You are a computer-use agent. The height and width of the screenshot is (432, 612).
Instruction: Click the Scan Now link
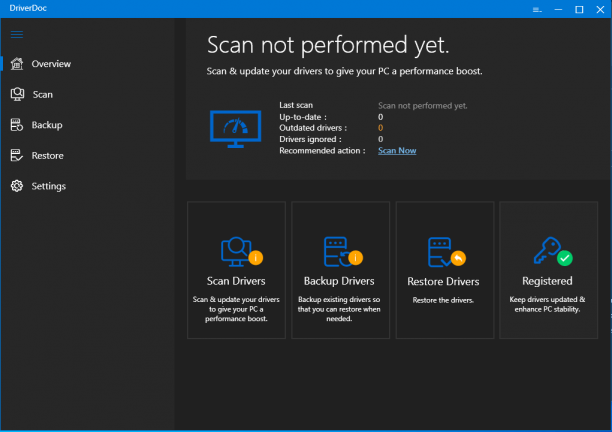(397, 151)
